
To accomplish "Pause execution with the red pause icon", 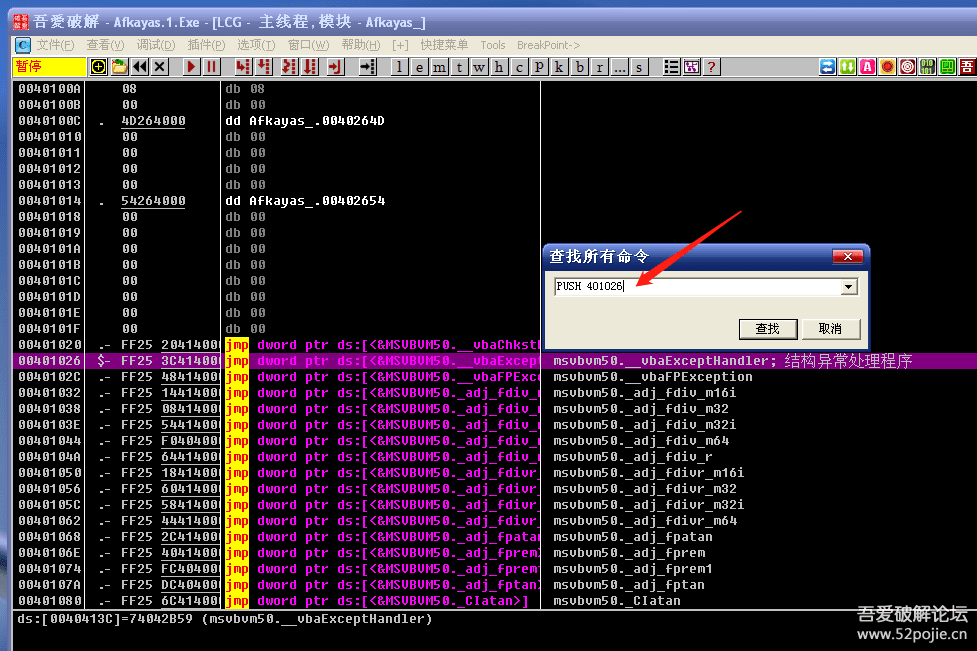I will (211, 67).
